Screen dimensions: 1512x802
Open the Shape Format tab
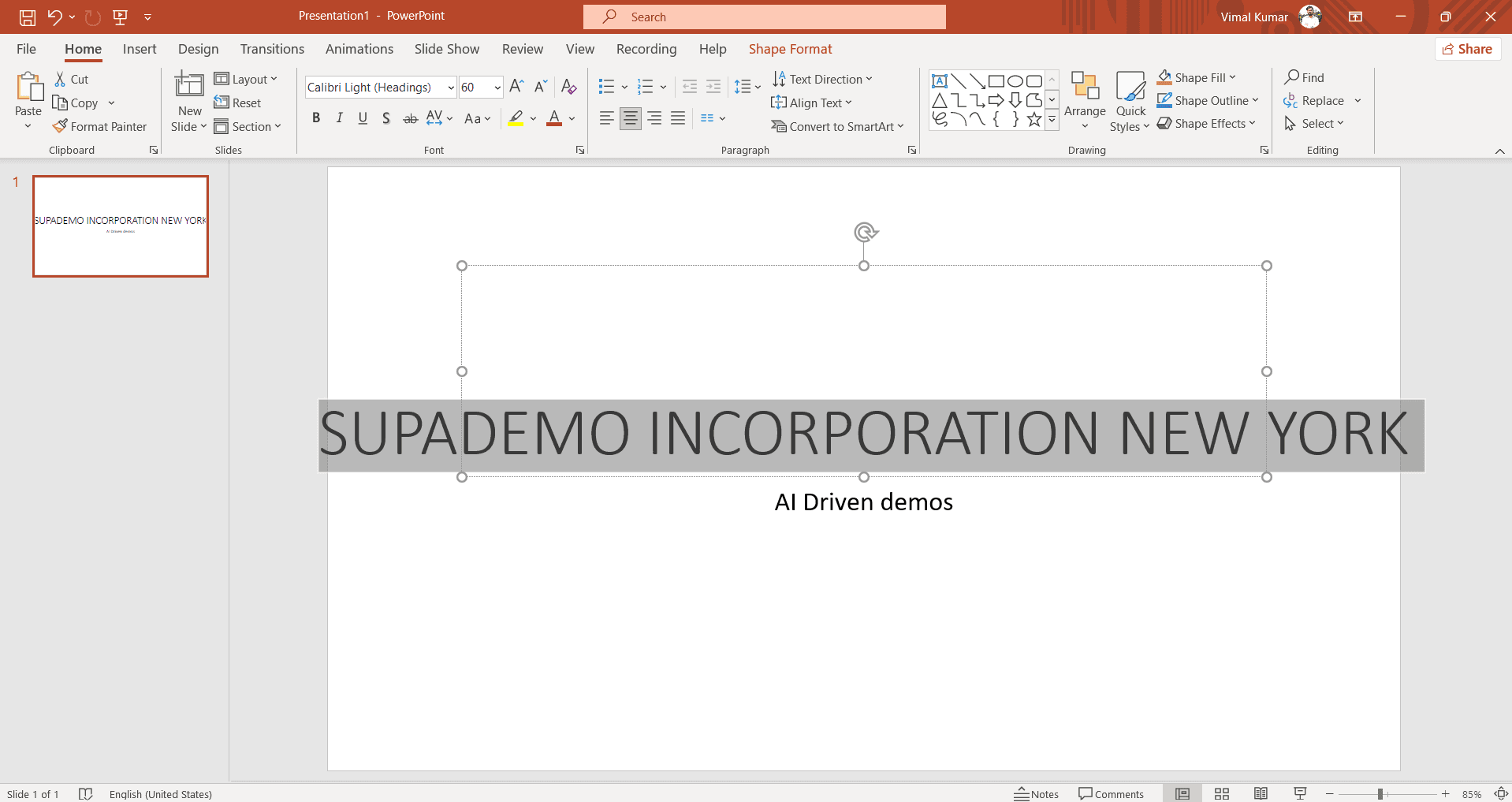791,49
